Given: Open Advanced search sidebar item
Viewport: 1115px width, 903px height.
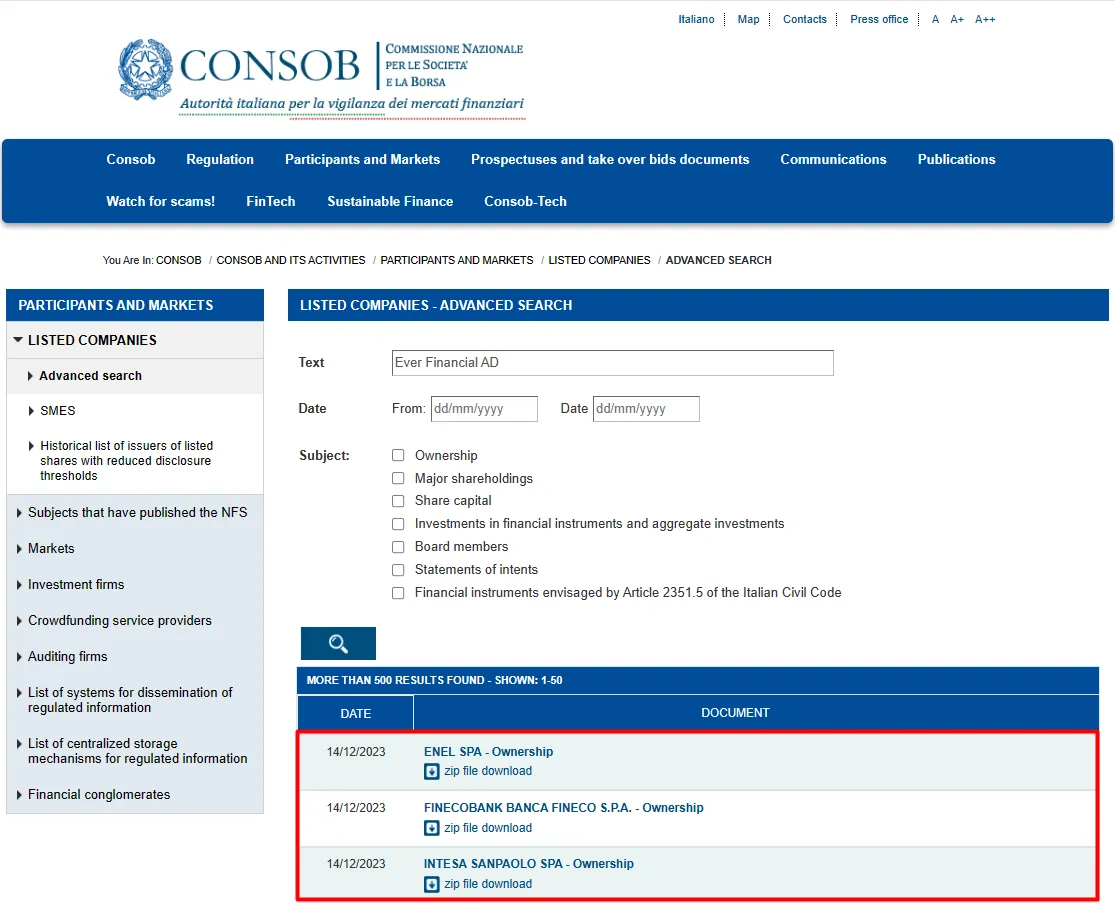Looking at the screenshot, I should (x=90, y=375).
